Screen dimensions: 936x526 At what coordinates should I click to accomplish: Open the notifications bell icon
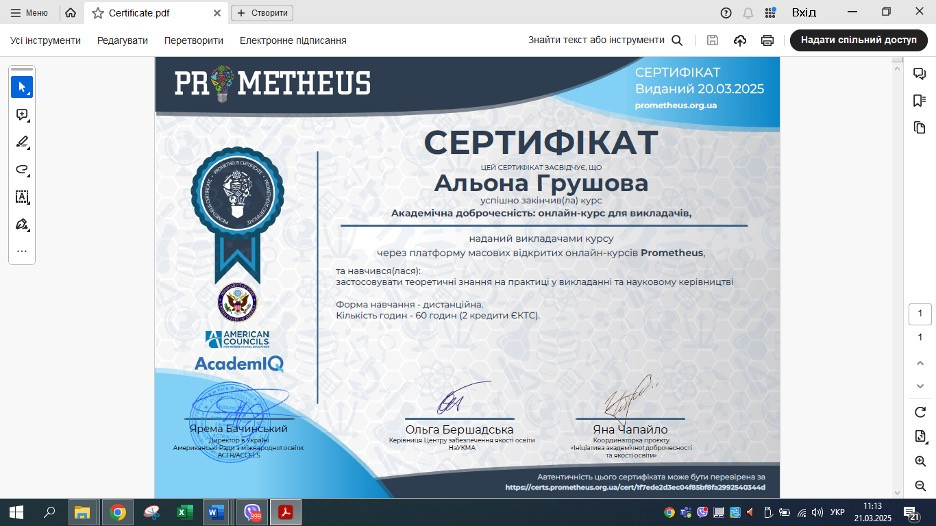748,13
